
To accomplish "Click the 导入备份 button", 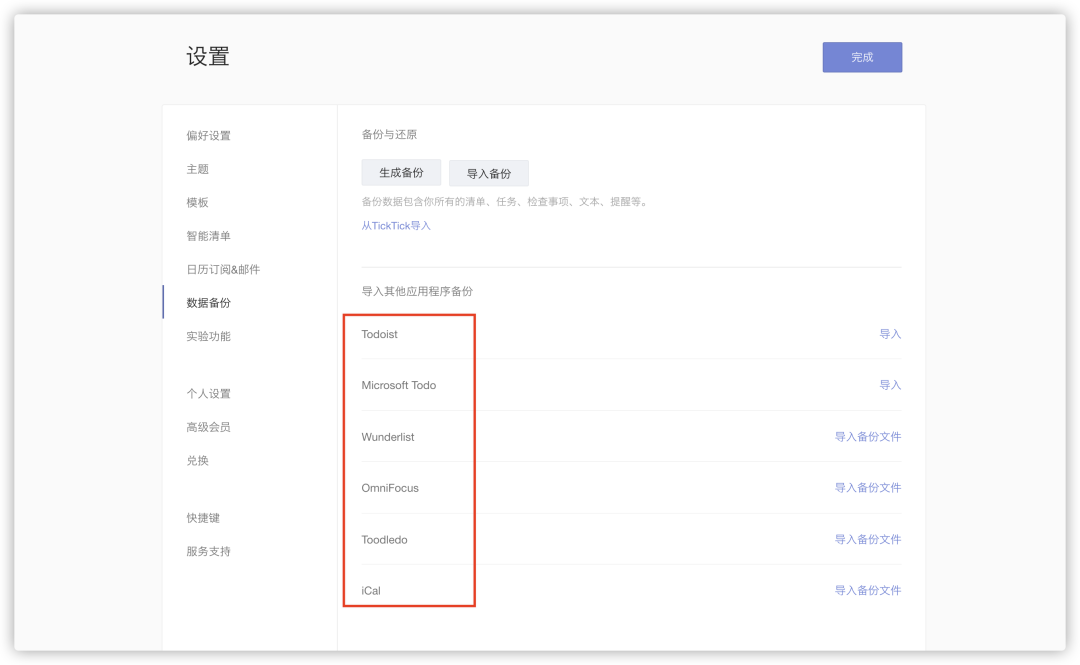I will 488,173.
